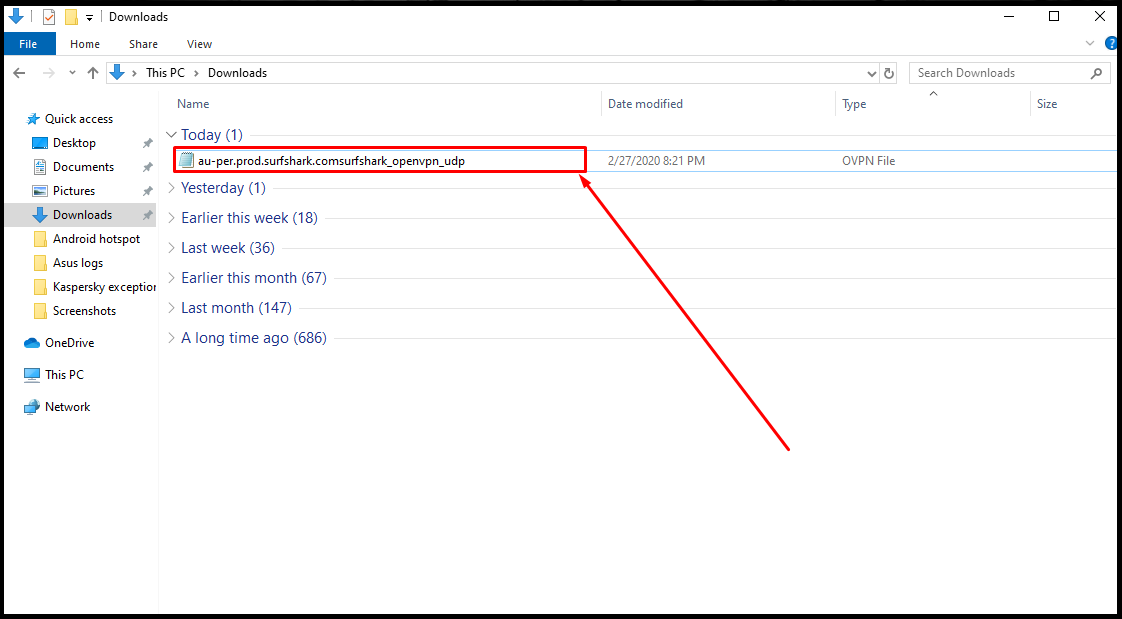The height and width of the screenshot is (619, 1122).
Task: Refresh the Downloads folder view
Action: [889, 73]
